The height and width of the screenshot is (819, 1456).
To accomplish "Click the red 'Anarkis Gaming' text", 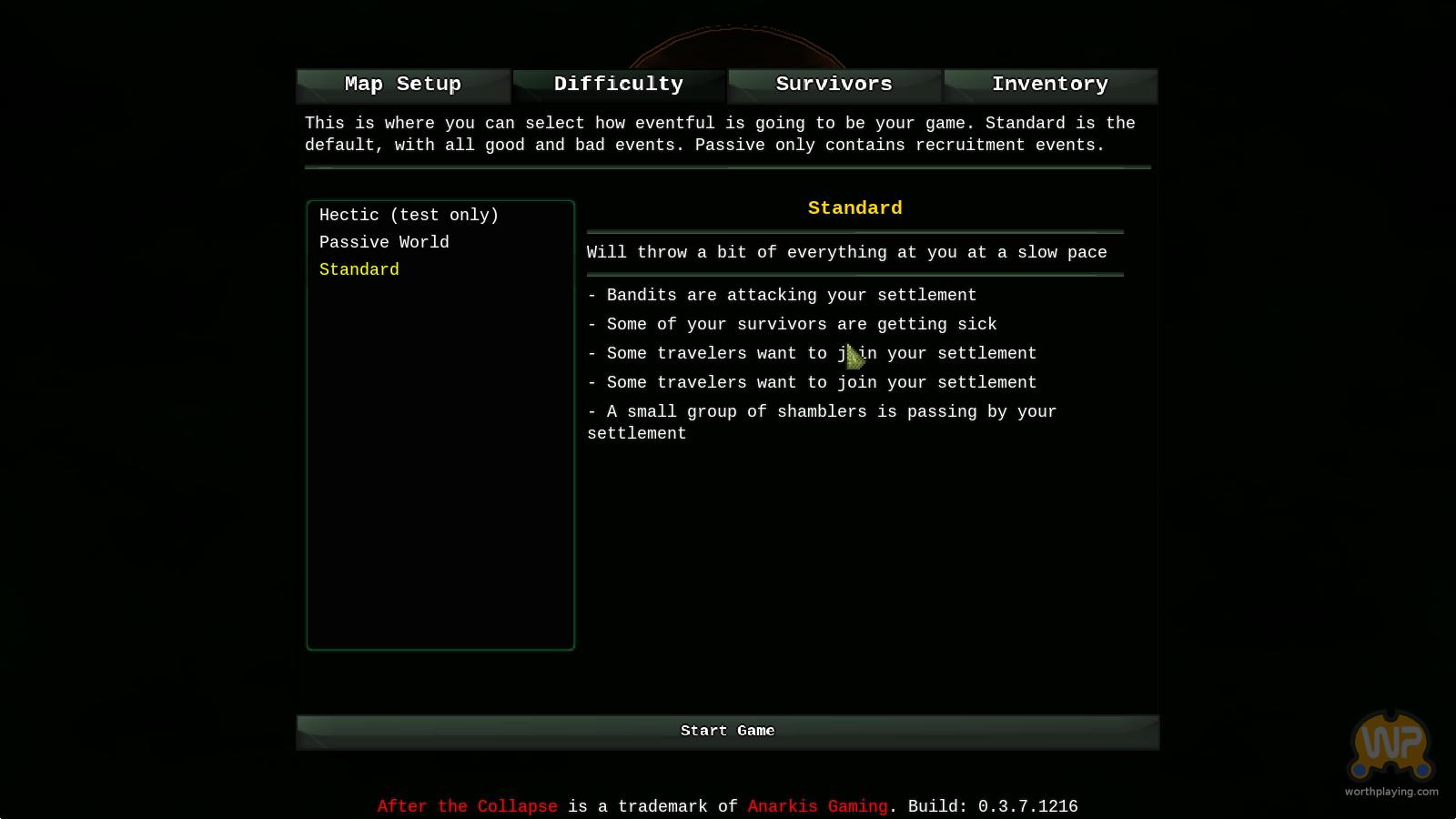I will [x=817, y=806].
